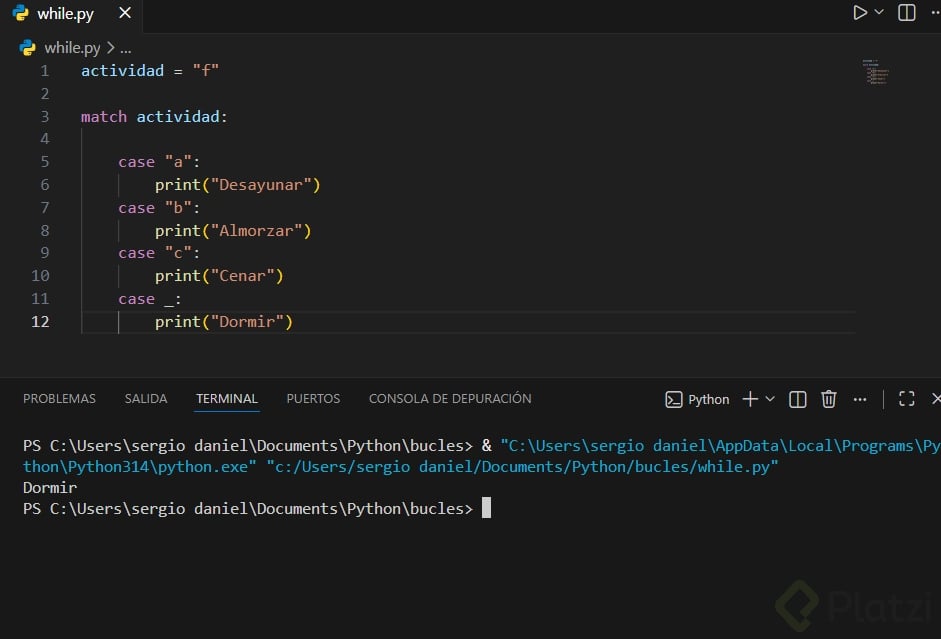The width and height of the screenshot is (941, 639).
Task: Split the editor to the right
Action: (907, 13)
